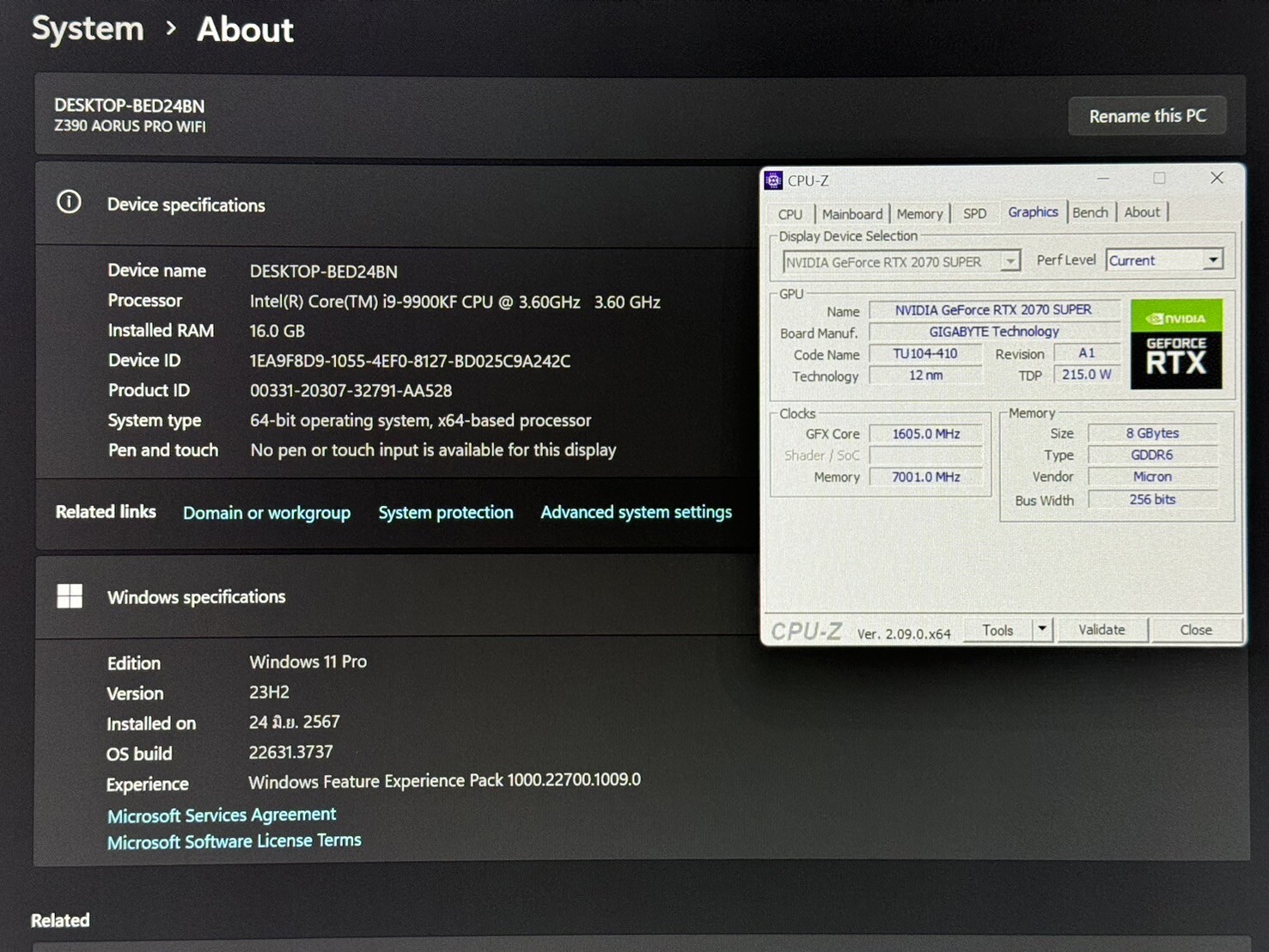The image size is (1269, 952).
Task: Click the GPU Name field NVIDIA GeForce RTX 2070 SUPER
Action: (994, 309)
